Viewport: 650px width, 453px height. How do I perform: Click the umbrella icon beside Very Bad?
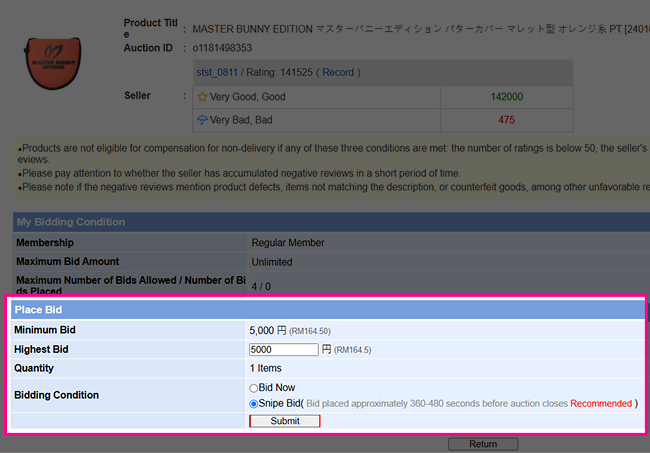(201, 120)
